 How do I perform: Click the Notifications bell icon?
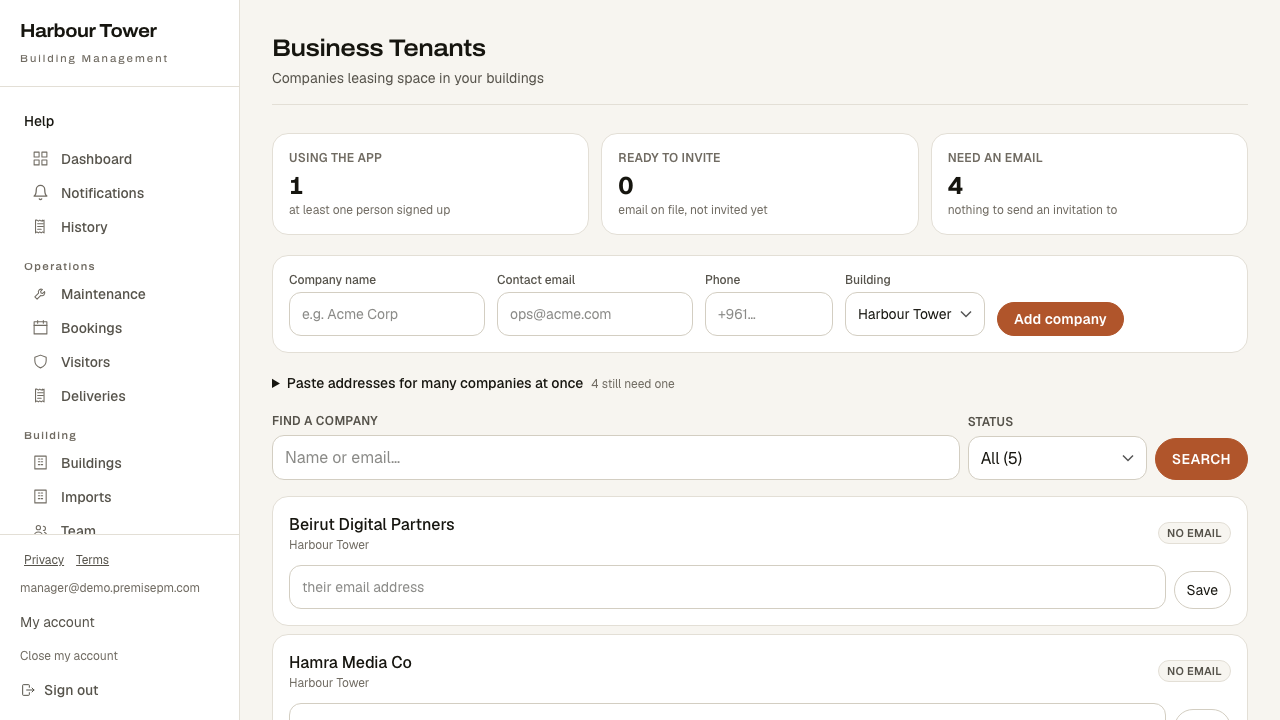[x=40, y=193]
